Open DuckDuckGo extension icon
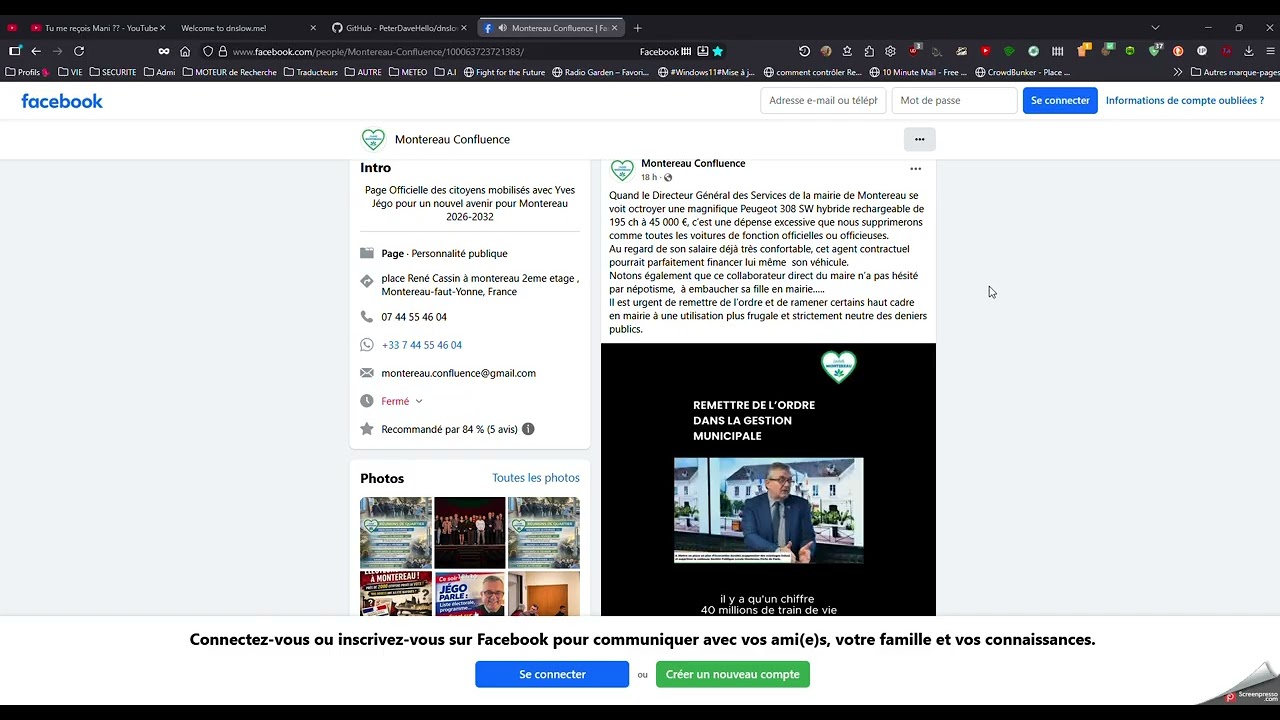Screen dimensions: 1280x720 (1178, 51)
